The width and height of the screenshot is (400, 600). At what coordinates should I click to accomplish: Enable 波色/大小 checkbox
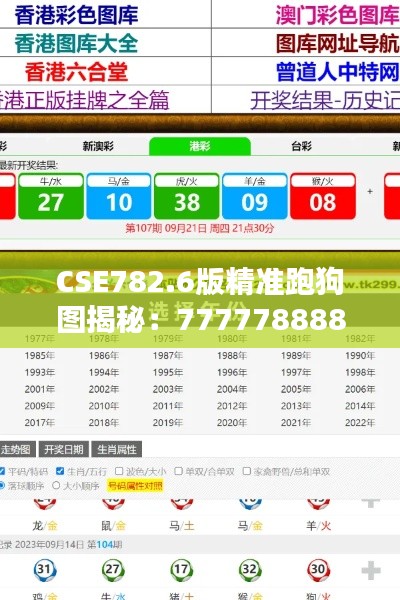click(119, 471)
